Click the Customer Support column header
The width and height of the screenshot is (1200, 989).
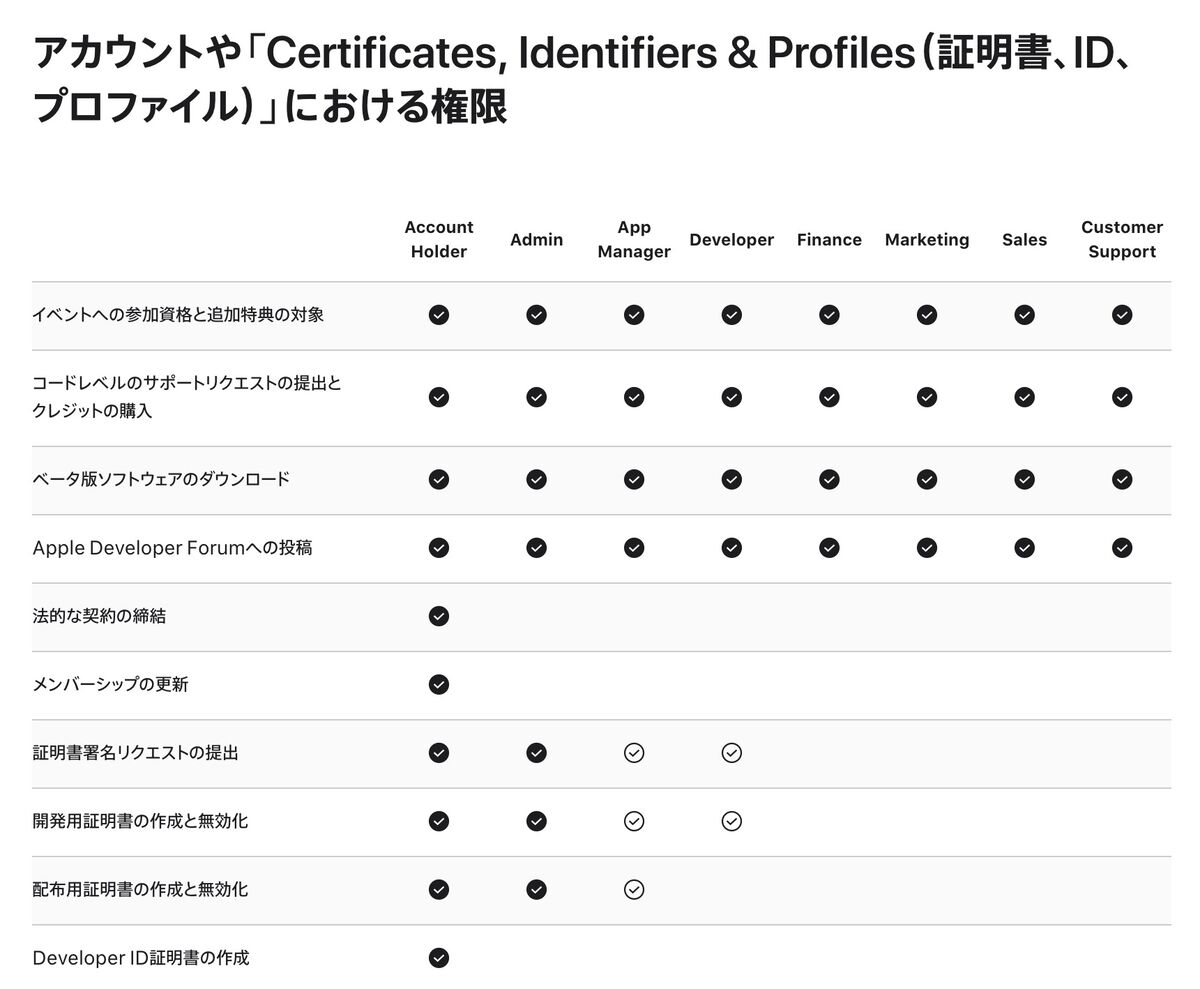[1122, 240]
